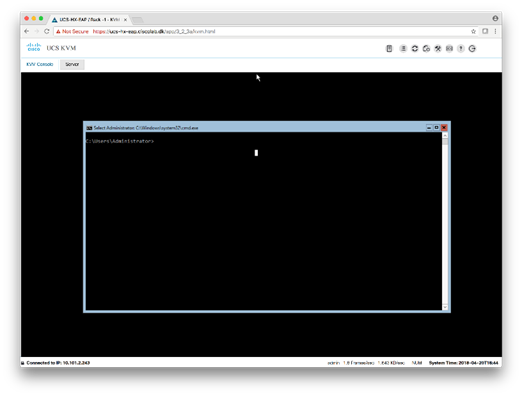Open Chrome profile icon at top right
The height and width of the screenshot is (396, 522).
[x=495, y=18]
